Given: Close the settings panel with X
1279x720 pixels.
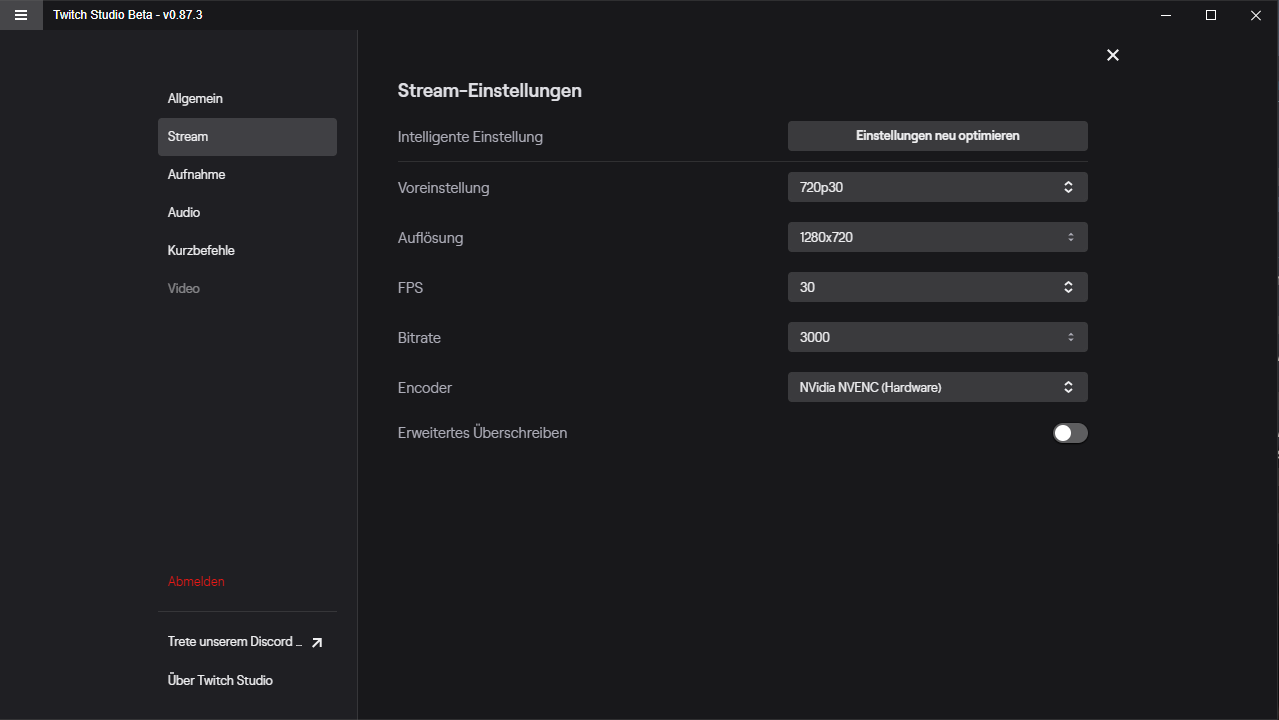Looking at the screenshot, I should (1112, 55).
